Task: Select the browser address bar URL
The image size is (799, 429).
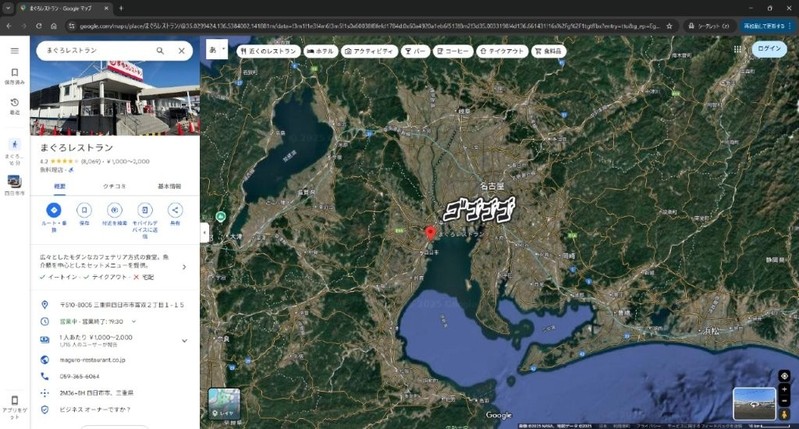Action: [x=369, y=26]
